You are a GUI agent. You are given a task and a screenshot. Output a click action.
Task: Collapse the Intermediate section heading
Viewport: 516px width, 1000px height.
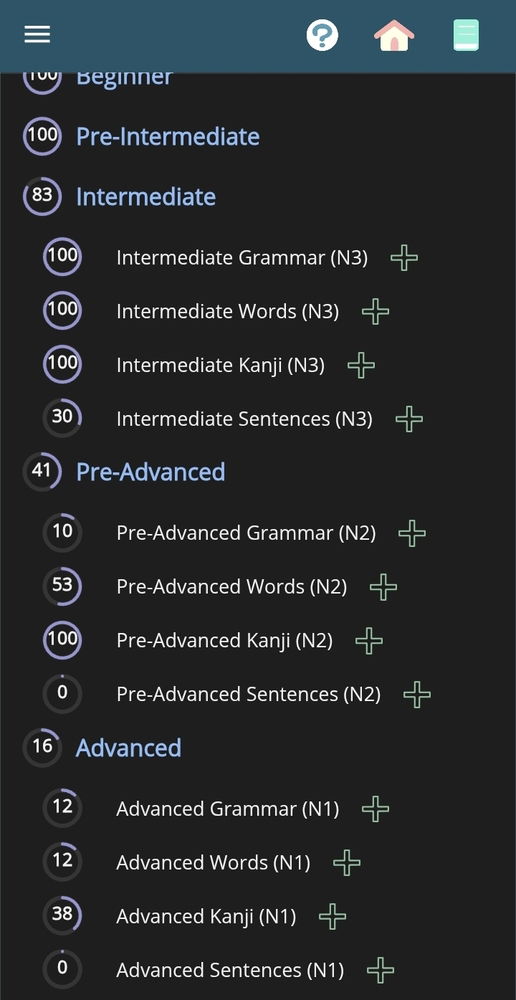(x=146, y=196)
